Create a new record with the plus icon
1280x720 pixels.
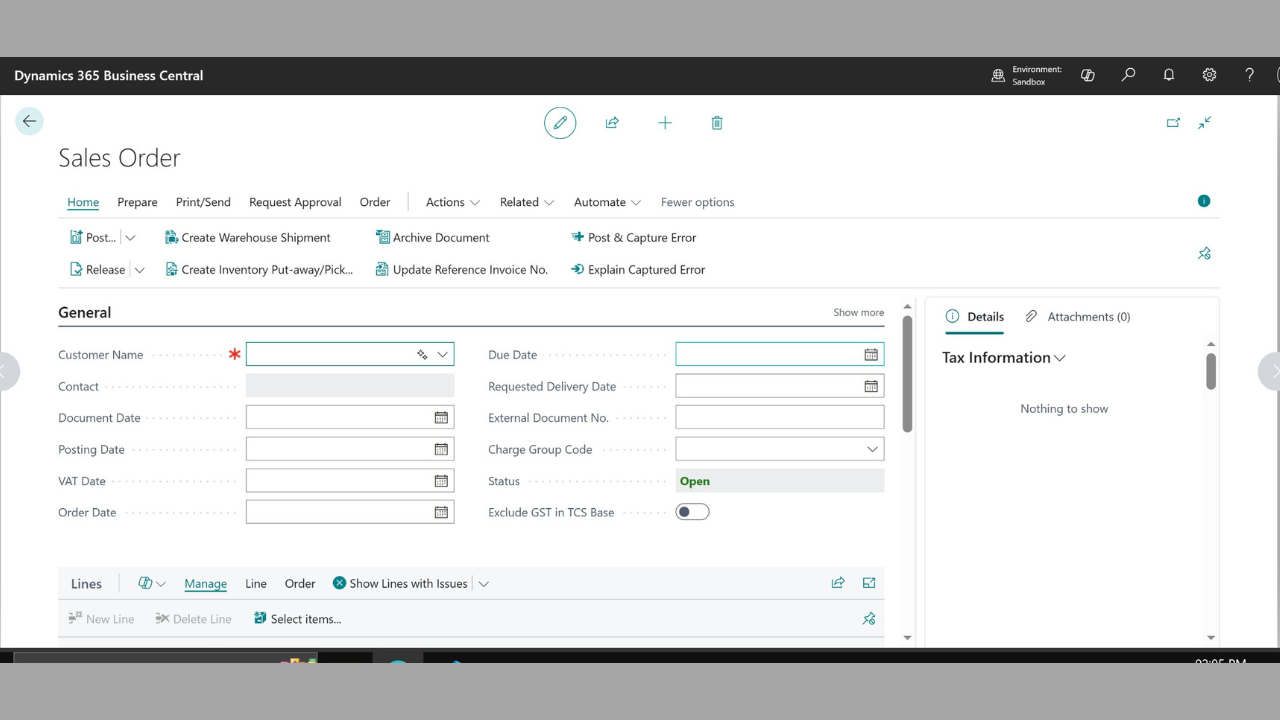click(x=665, y=123)
